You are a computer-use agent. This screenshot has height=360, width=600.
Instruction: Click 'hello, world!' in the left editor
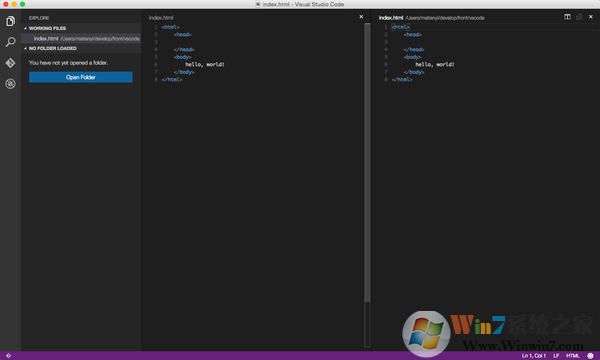point(205,64)
